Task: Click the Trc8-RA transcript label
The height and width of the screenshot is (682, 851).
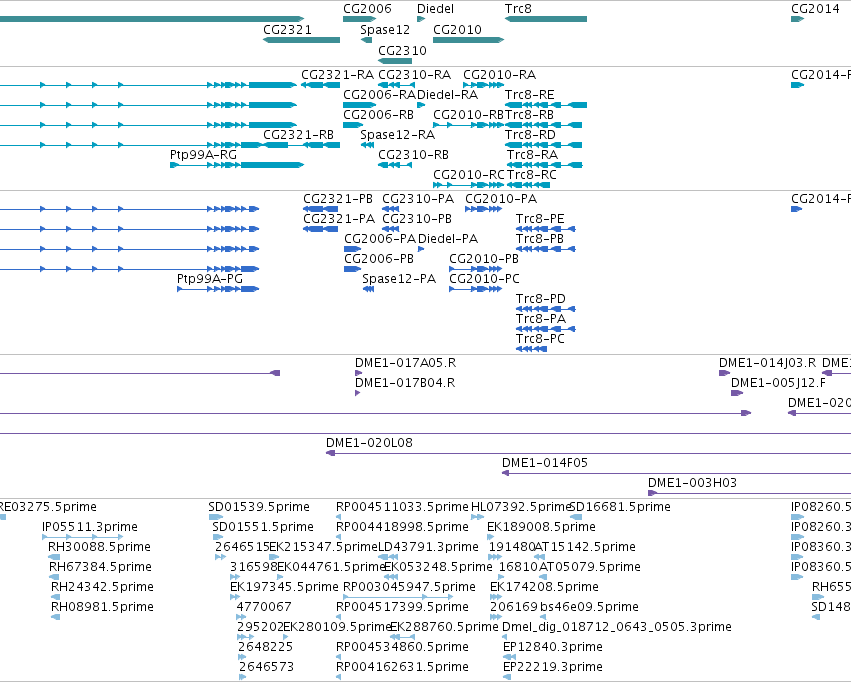Action: pyautogui.click(x=532, y=155)
